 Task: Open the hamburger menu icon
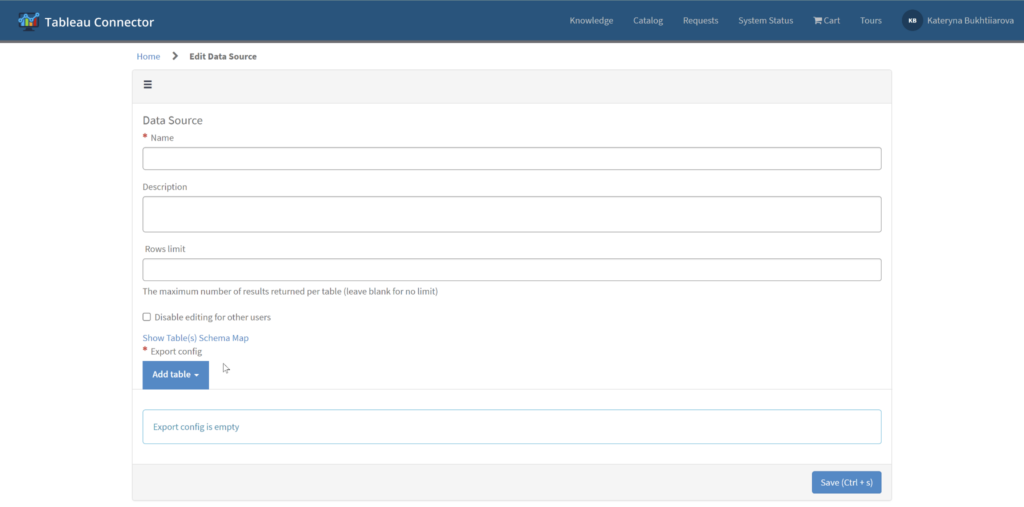pyautogui.click(x=148, y=84)
